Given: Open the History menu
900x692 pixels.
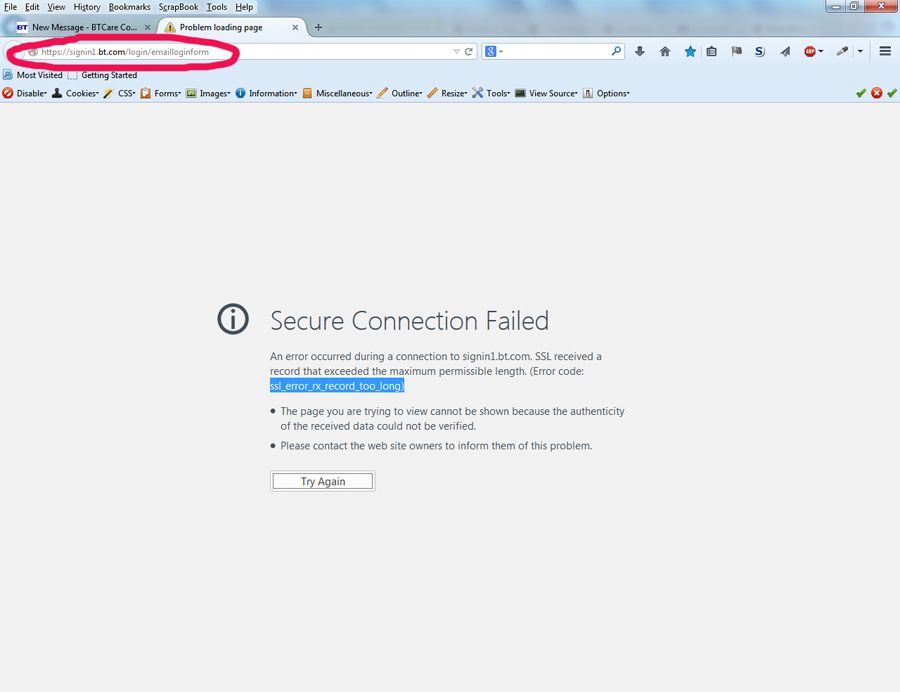Looking at the screenshot, I should coord(87,7).
